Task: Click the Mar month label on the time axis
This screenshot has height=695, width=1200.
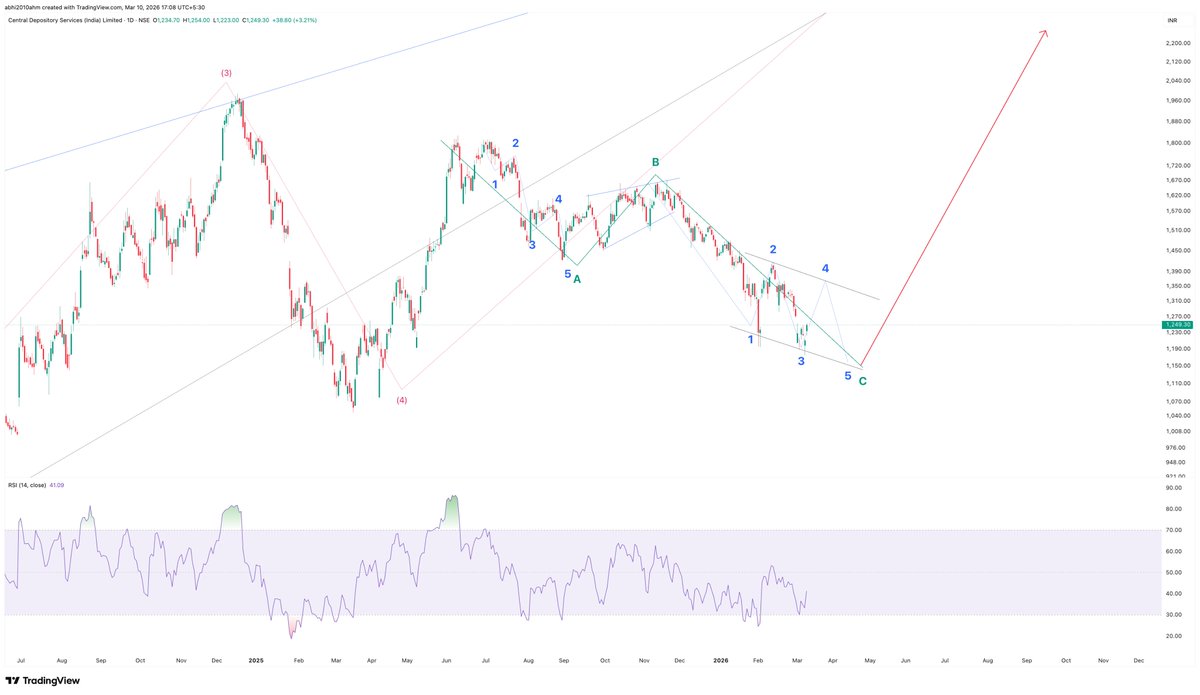Action: (x=797, y=661)
